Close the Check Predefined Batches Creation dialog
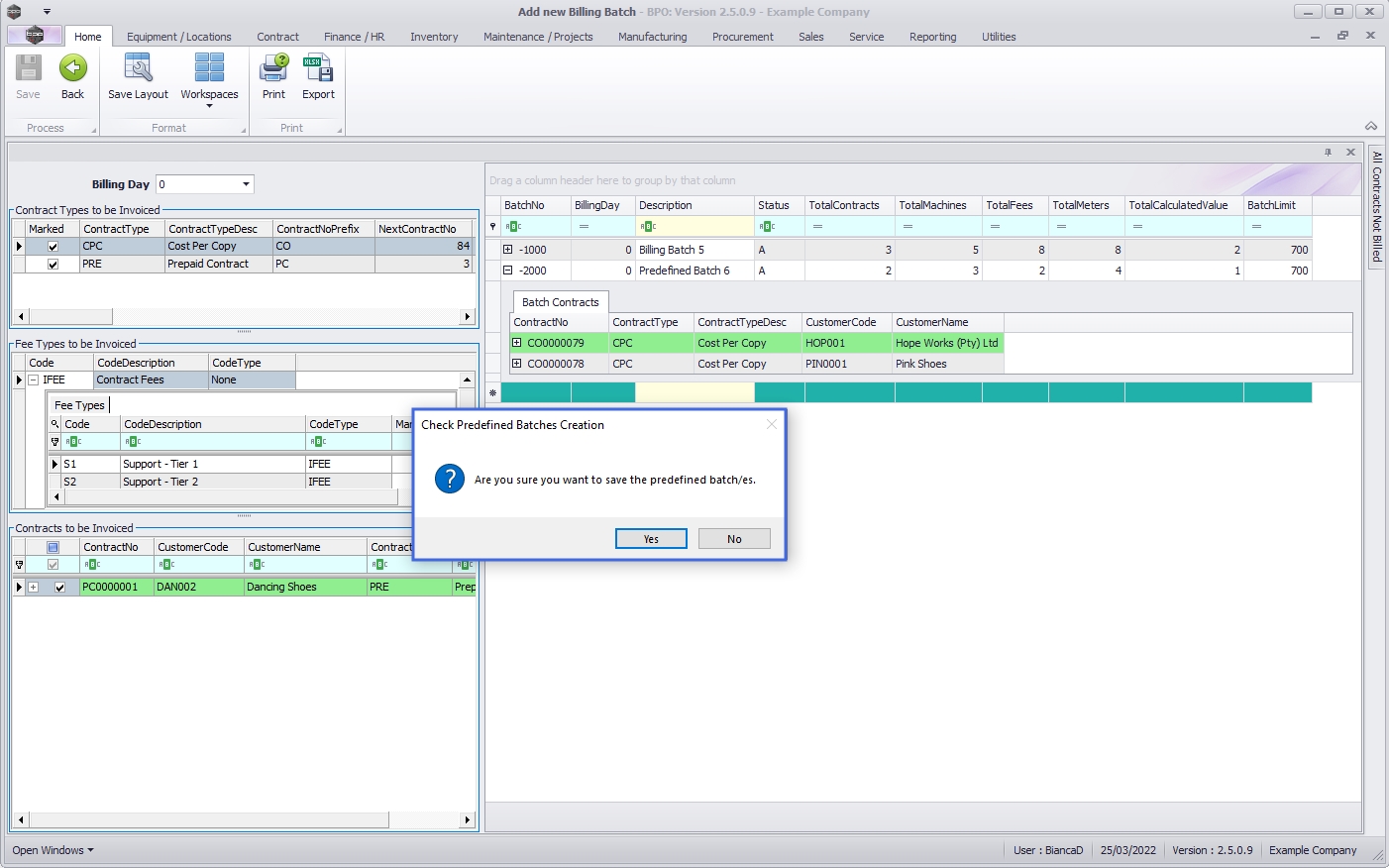The height and width of the screenshot is (868, 1389). 772,424
